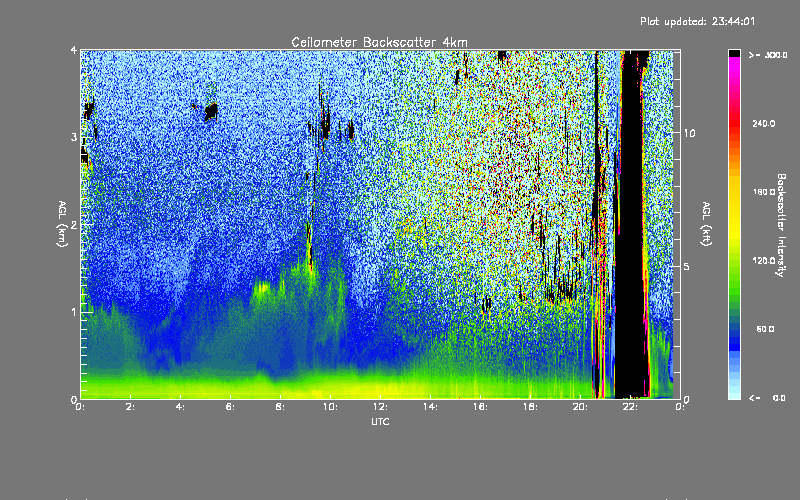Click the '3' km tick label on the left axis
This screenshot has width=800, height=500.
click(x=74, y=138)
